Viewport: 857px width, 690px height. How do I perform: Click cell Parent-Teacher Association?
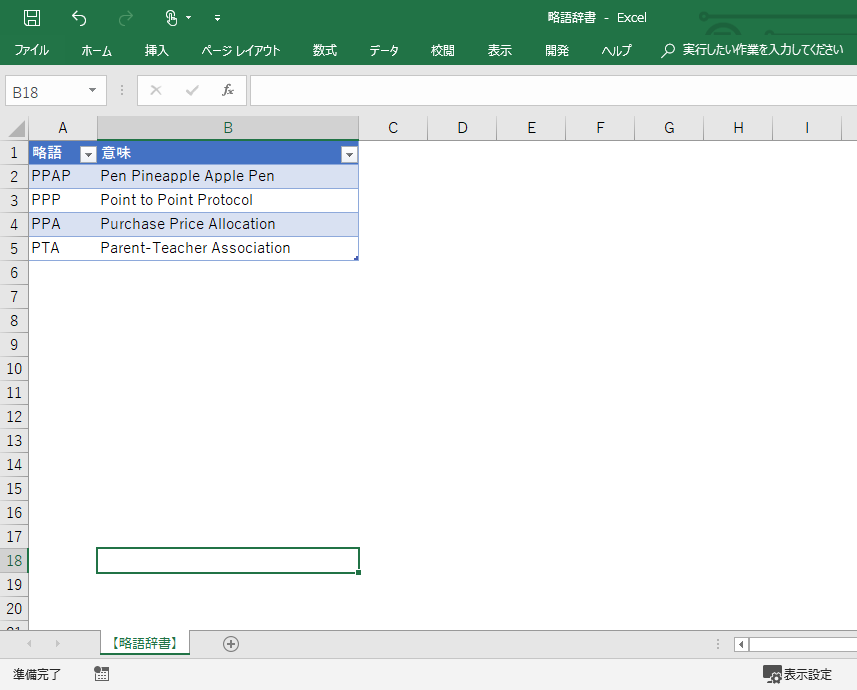coord(228,248)
